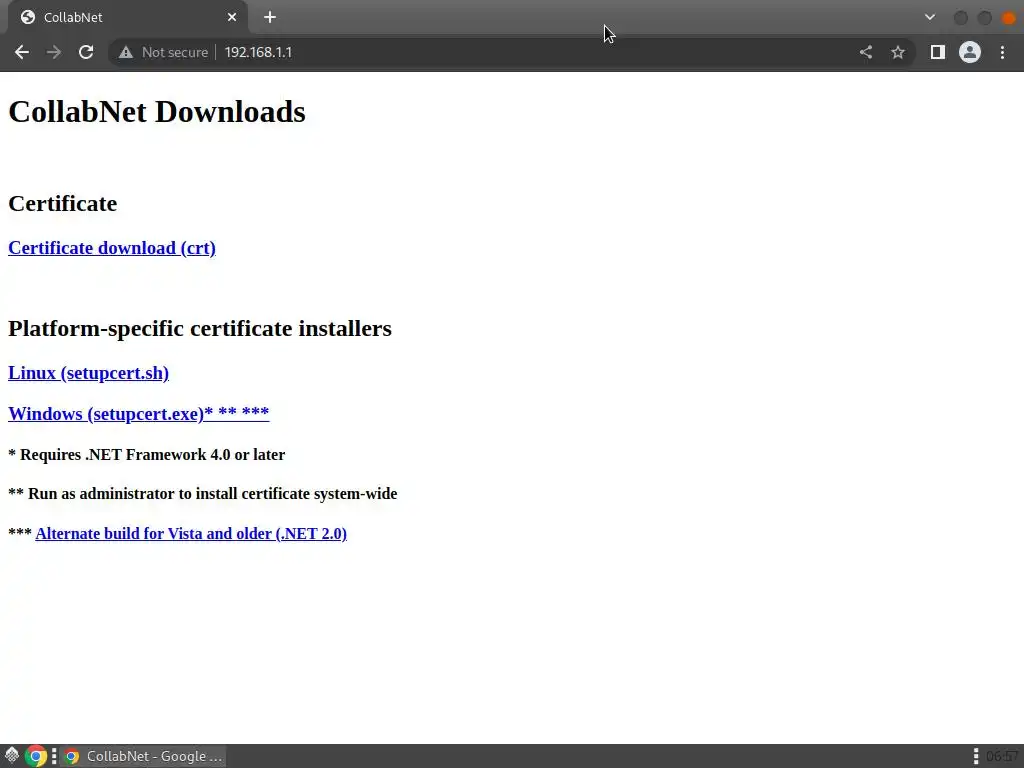Image resolution: width=1024 pixels, height=768 pixels.
Task: Open Alternate build for Vista link
Action: (191, 534)
